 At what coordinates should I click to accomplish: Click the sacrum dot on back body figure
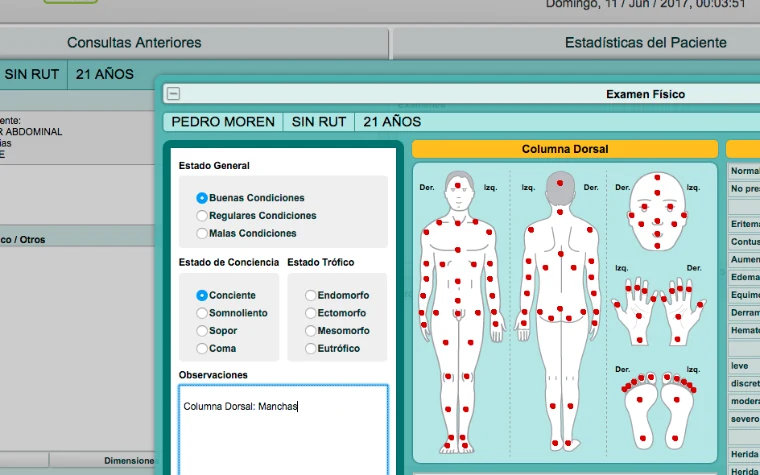click(560, 308)
